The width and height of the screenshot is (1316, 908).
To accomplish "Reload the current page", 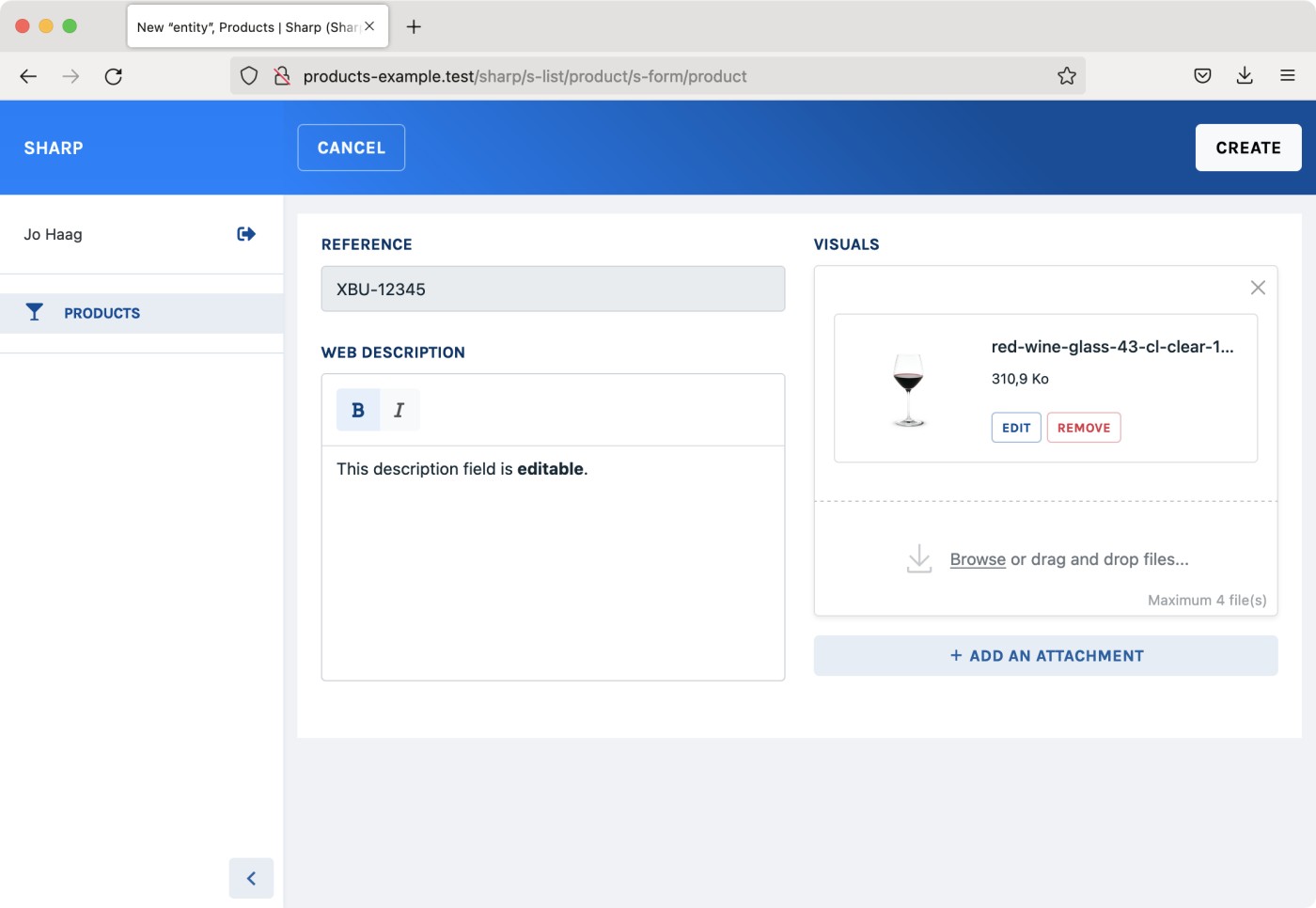I will pyautogui.click(x=114, y=76).
